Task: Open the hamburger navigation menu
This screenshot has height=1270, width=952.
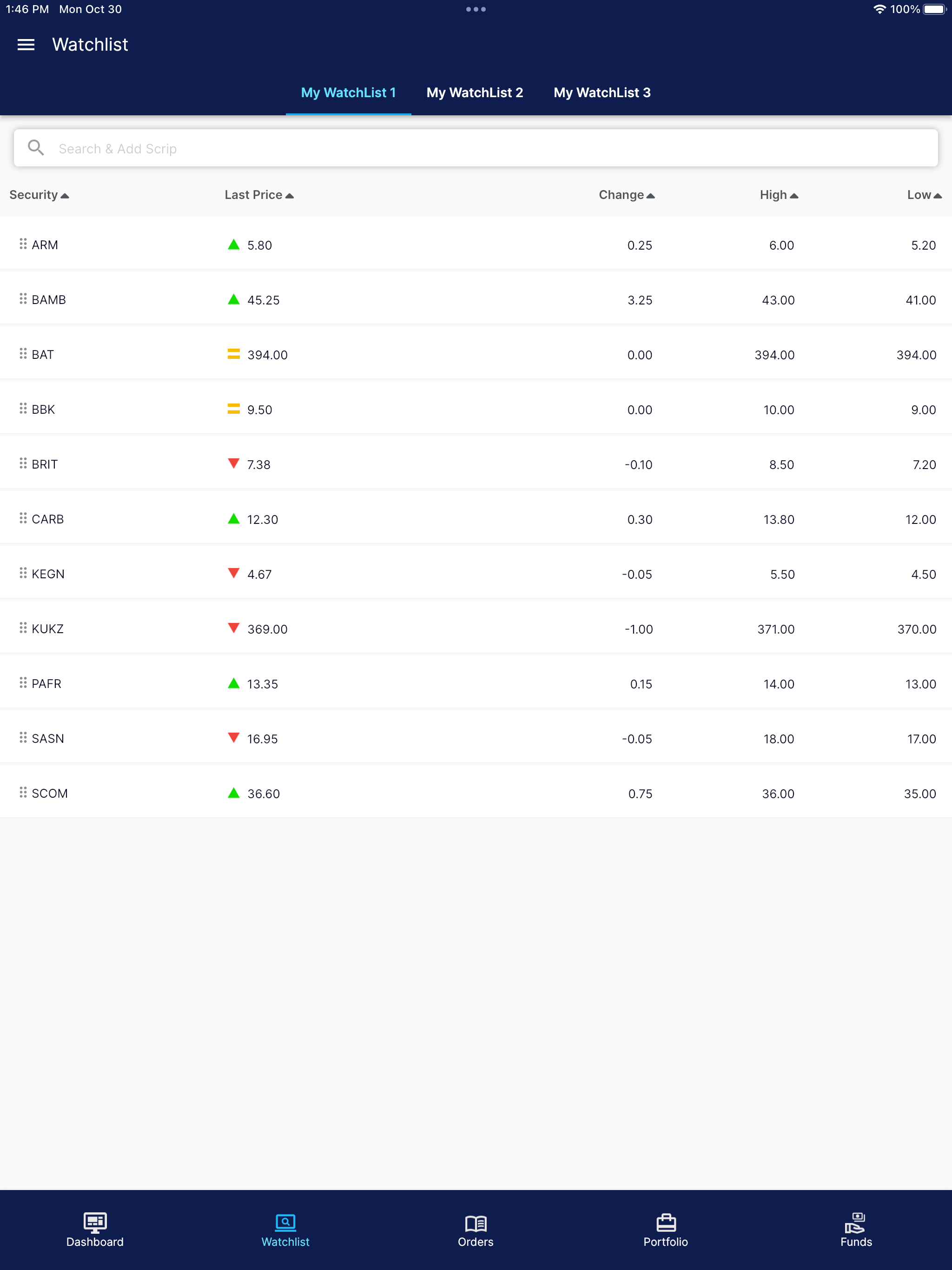Action: point(26,44)
